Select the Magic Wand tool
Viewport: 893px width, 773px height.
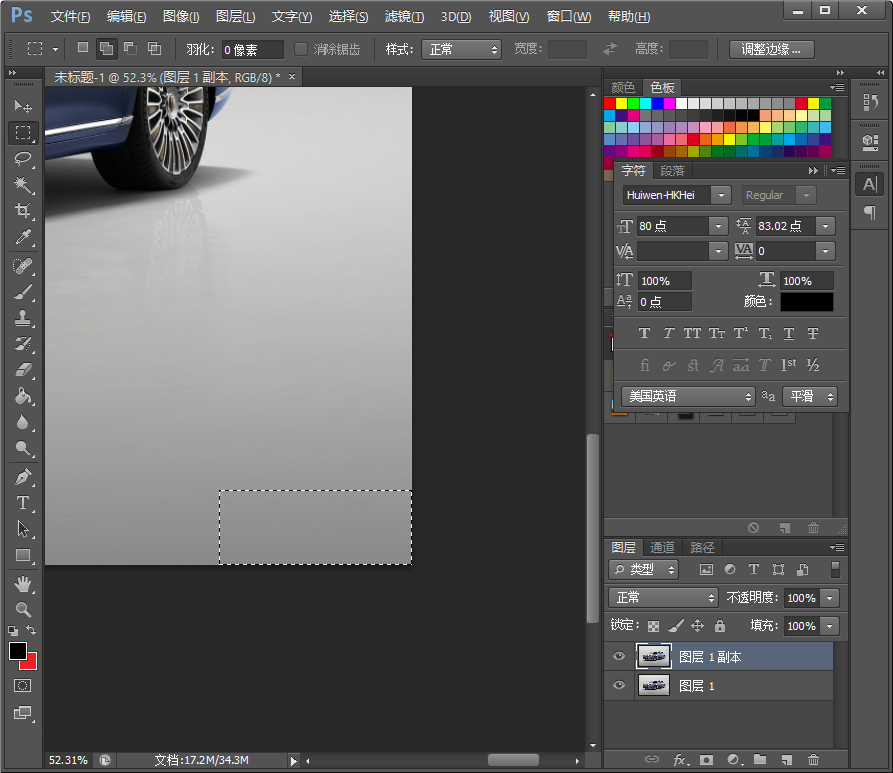click(x=23, y=185)
